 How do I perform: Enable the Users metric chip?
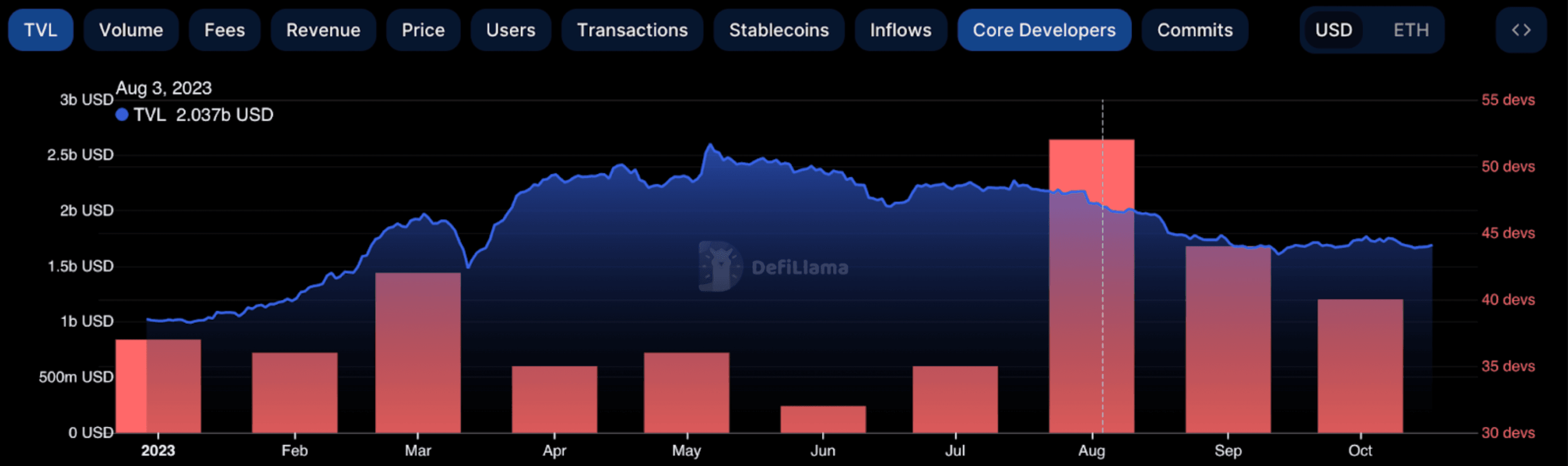tap(510, 30)
